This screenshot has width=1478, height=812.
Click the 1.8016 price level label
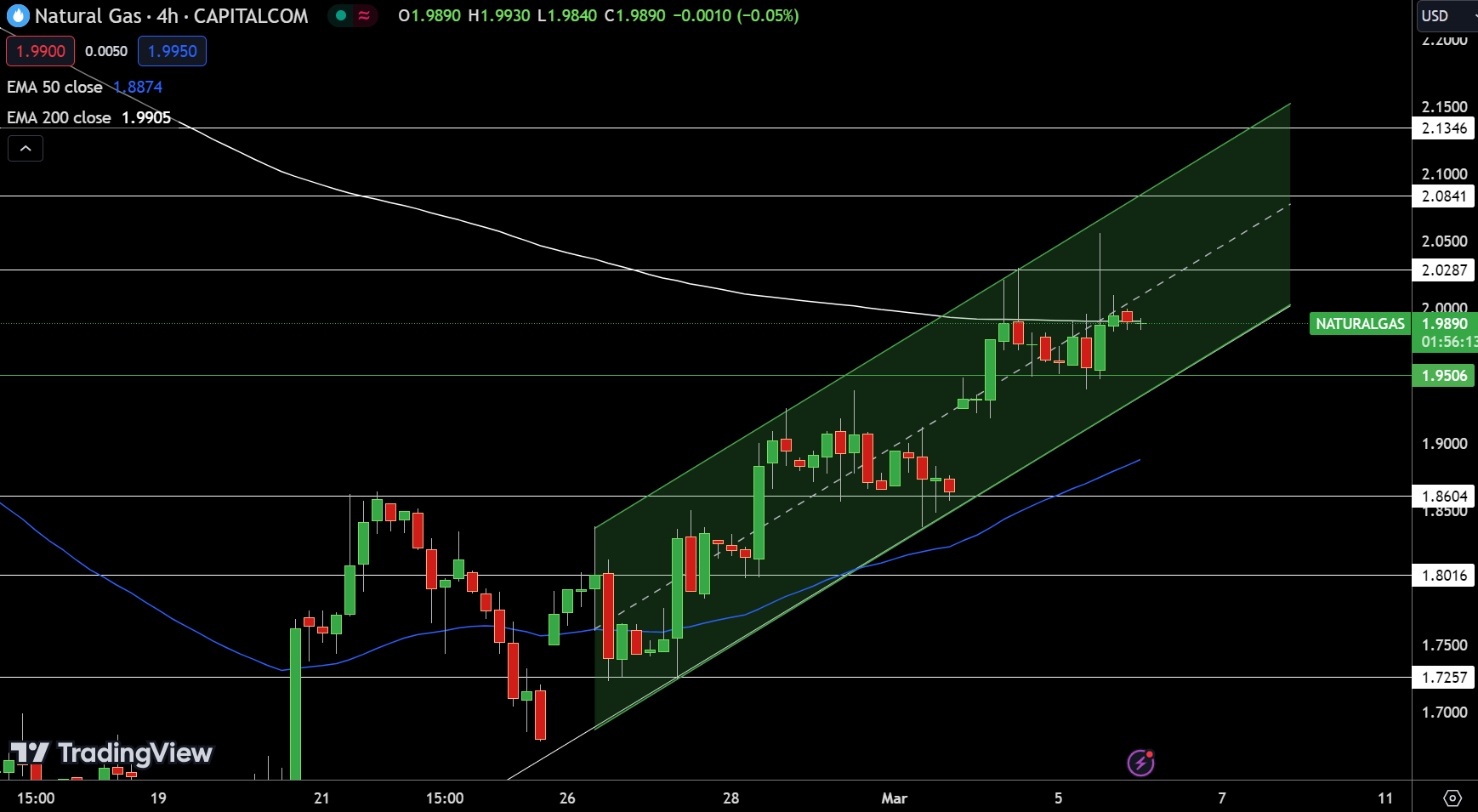(x=1444, y=576)
